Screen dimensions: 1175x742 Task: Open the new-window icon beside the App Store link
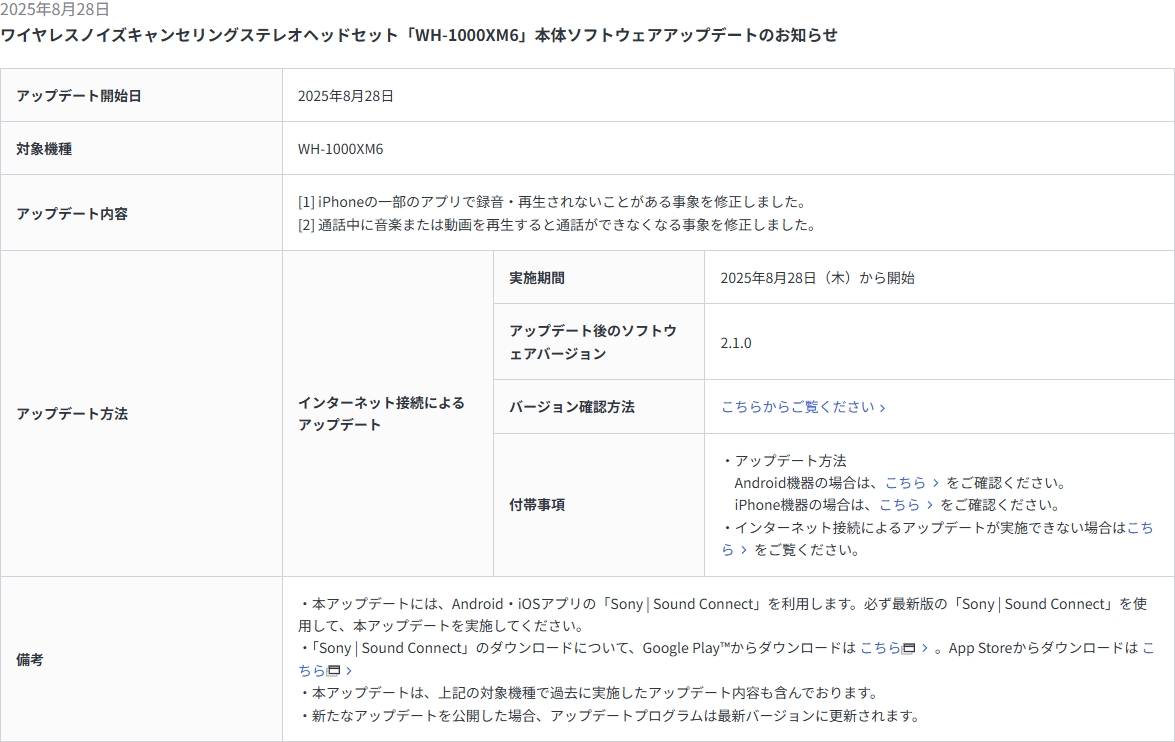pos(333,670)
